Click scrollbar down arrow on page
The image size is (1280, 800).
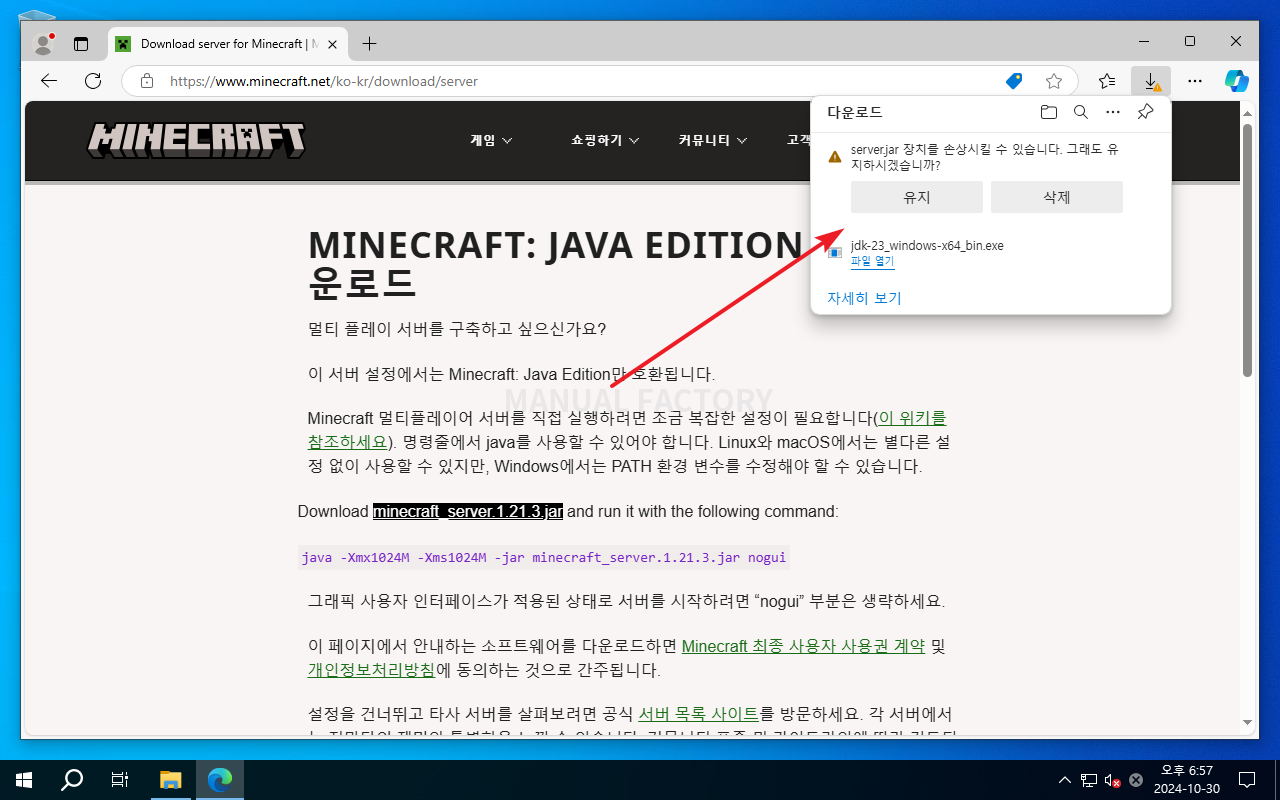tap(1247, 722)
